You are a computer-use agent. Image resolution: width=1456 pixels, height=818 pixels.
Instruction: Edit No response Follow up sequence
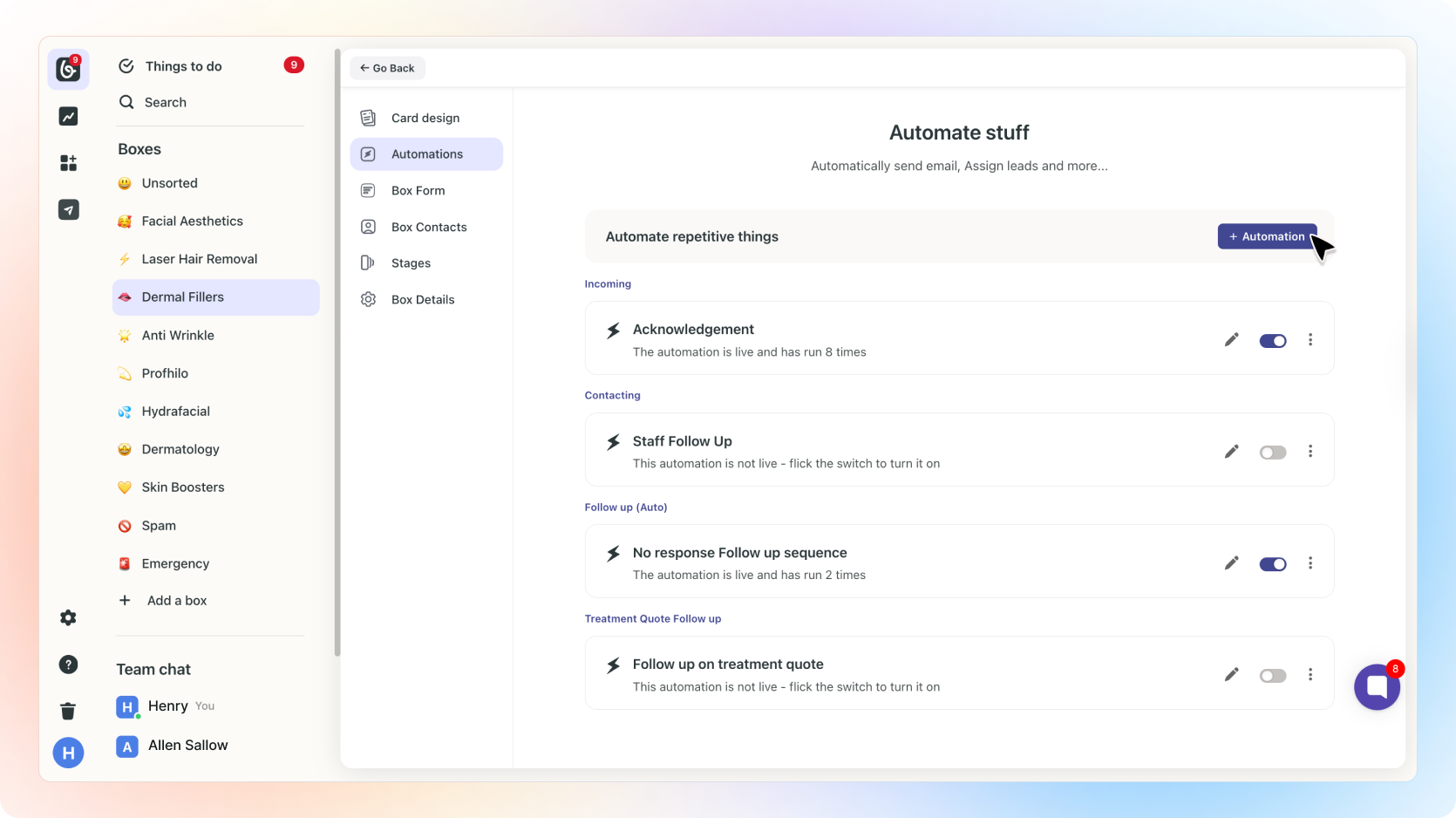1231,562
